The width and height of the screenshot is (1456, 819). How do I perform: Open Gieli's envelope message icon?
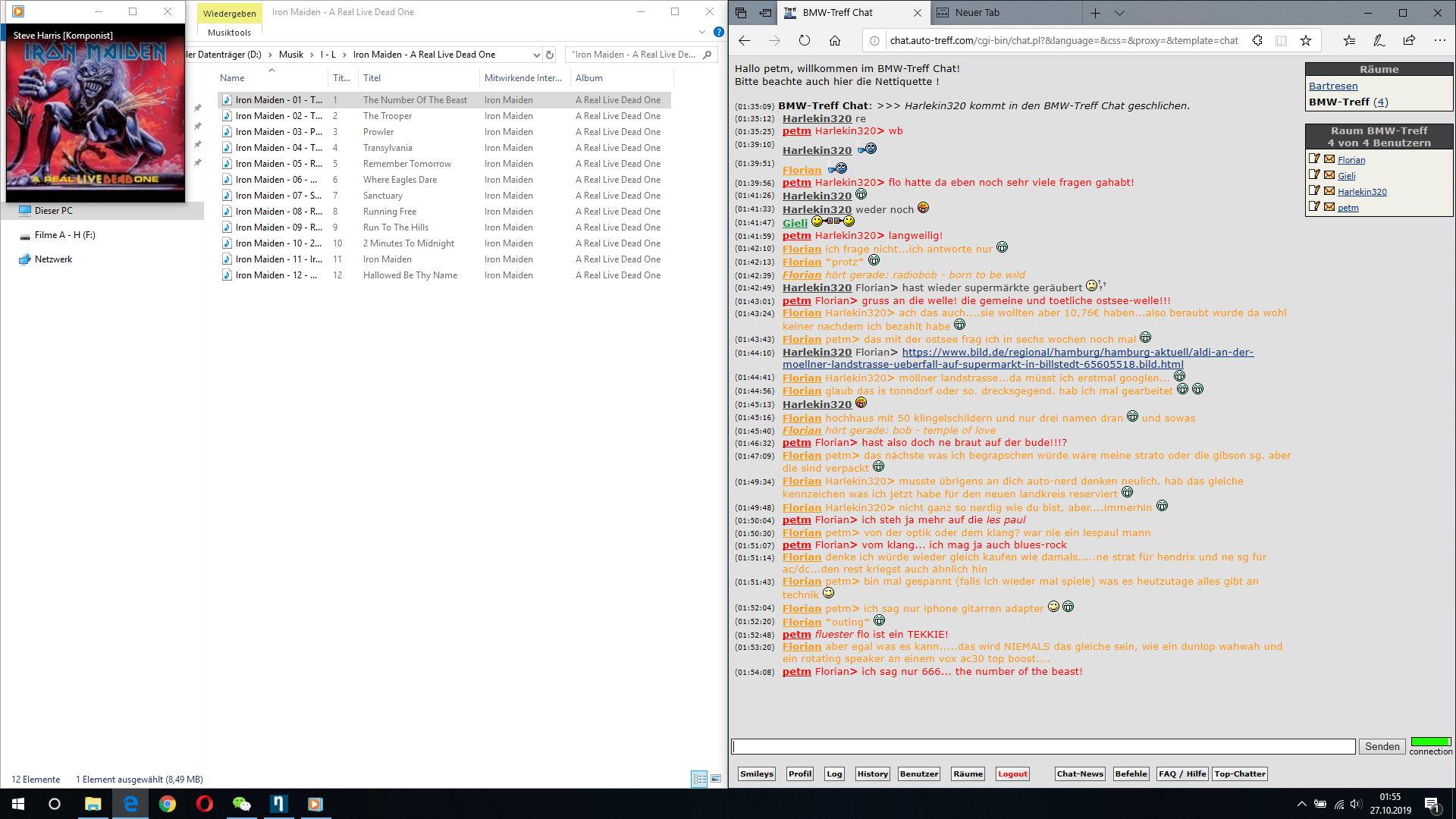point(1329,175)
